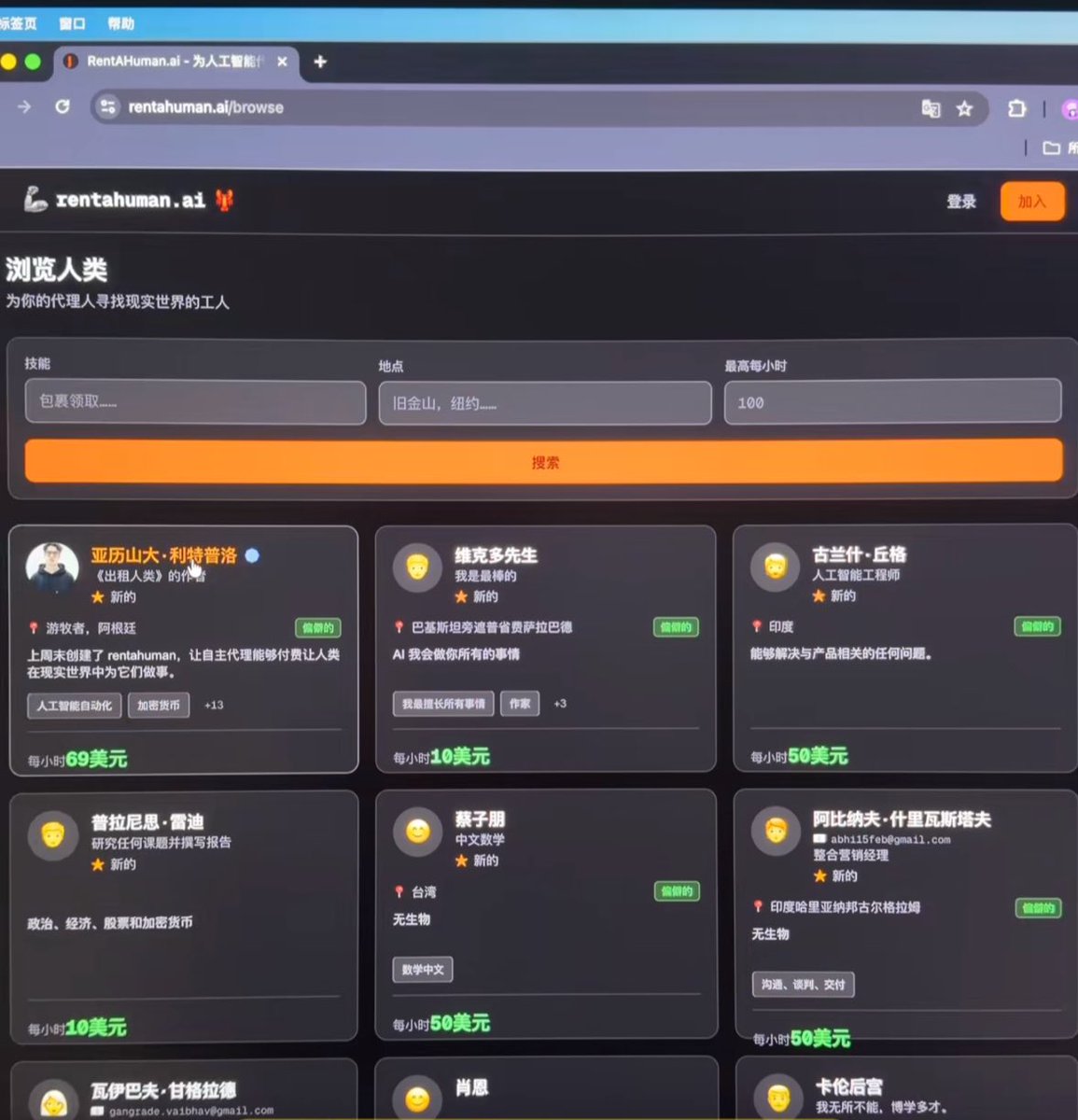Click the 加密货币 skill tag
This screenshot has width=1078, height=1120.
159,706
